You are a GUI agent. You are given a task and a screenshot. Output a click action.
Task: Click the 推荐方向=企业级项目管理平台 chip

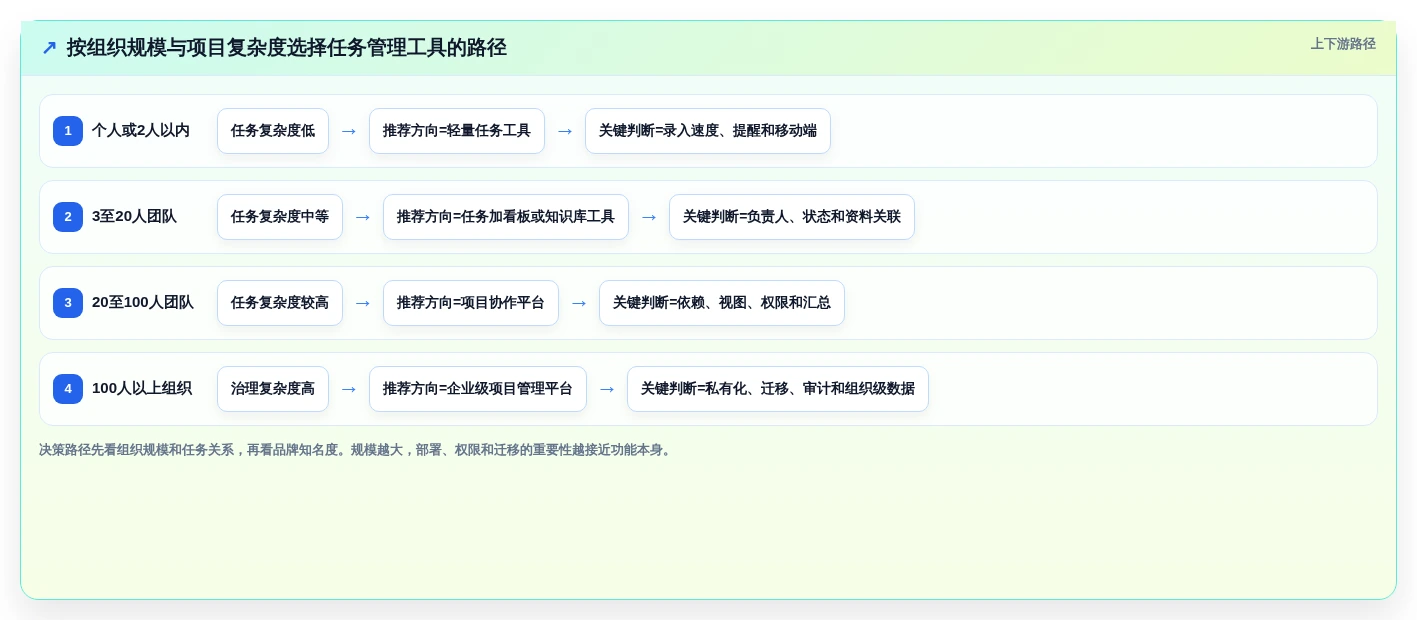[x=478, y=389]
